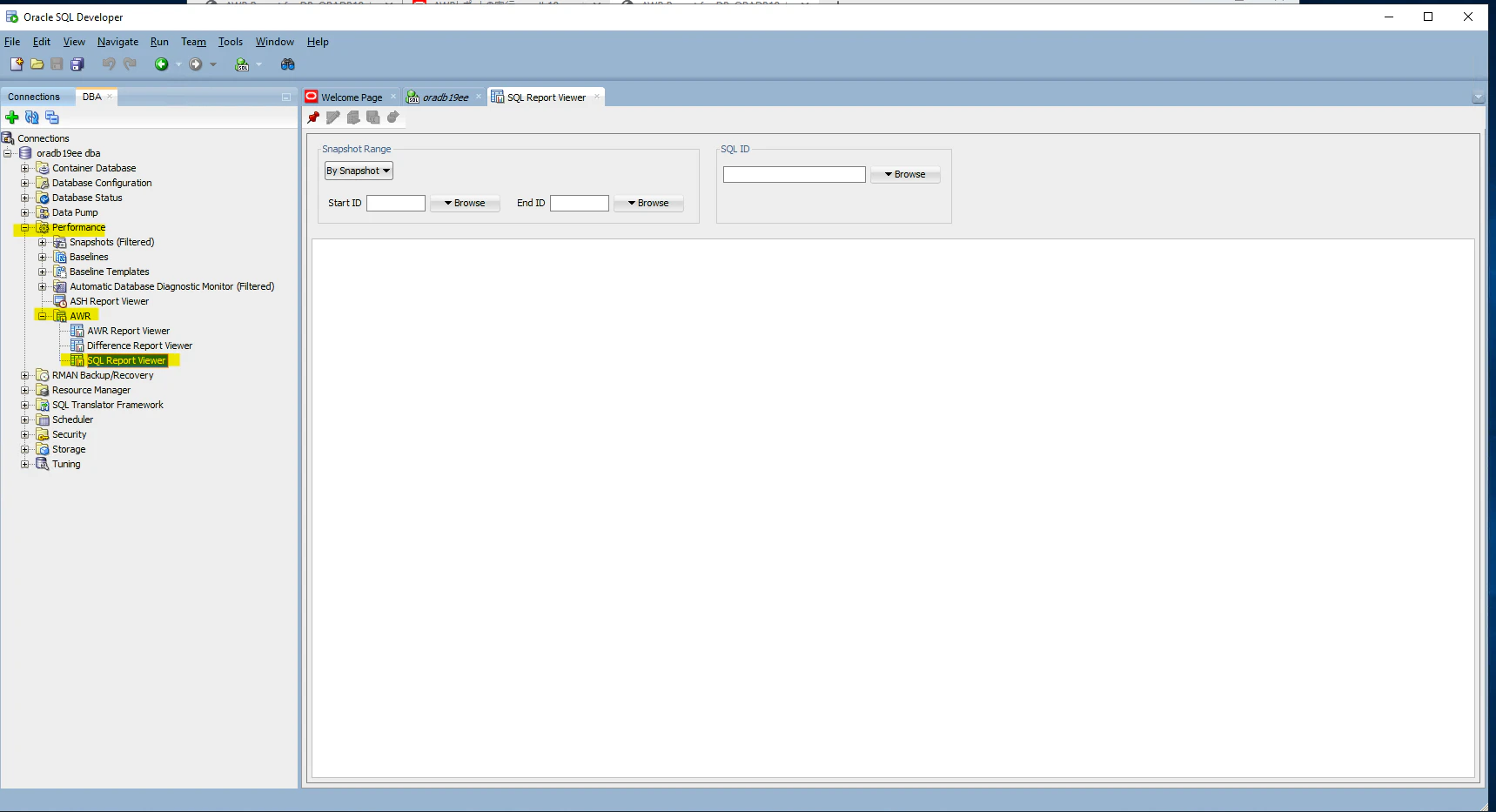Click the Refresh icon in DBA panel
The height and width of the screenshot is (812, 1496).
click(32, 117)
